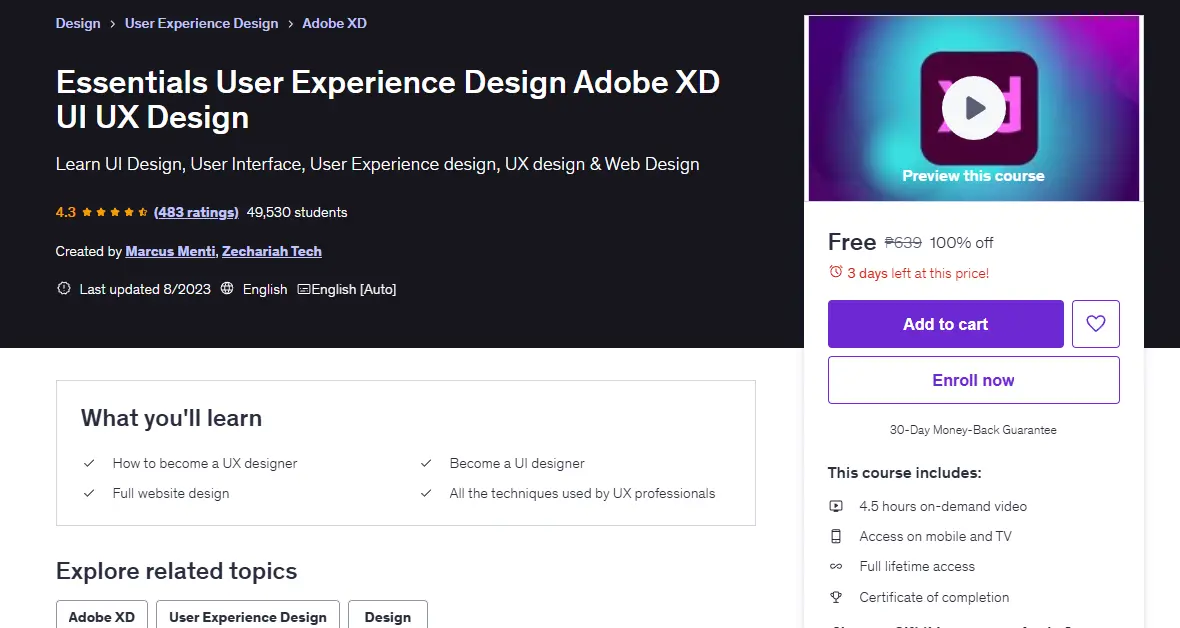The height and width of the screenshot is (628, 1180).
Task: Click 'This course includes:' heading
Action: pyautogui.click(x=905, y=473)
